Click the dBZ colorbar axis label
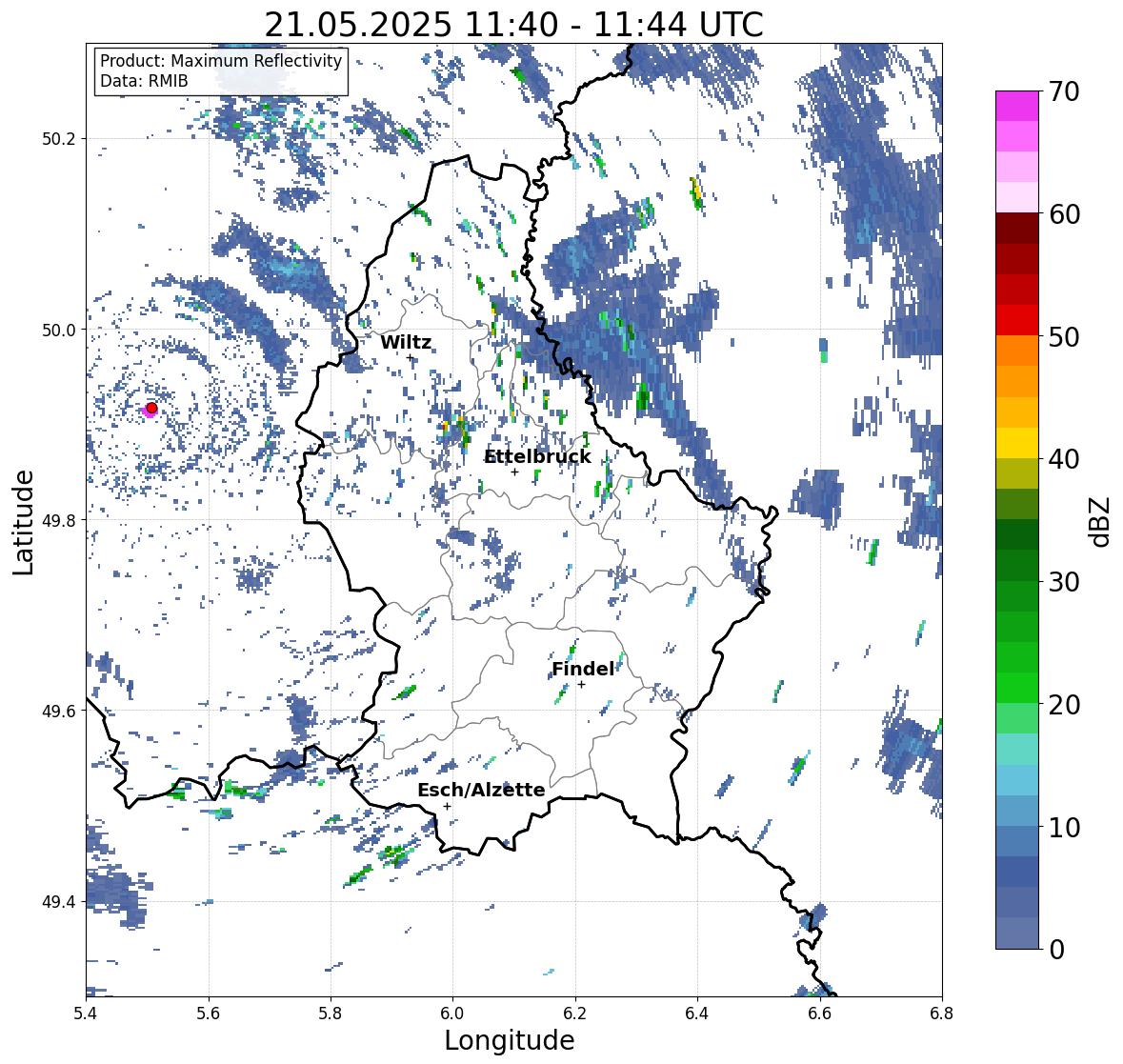Image resolution: width=1123 pixels, height=1064 pixels. click(1101, 521)
